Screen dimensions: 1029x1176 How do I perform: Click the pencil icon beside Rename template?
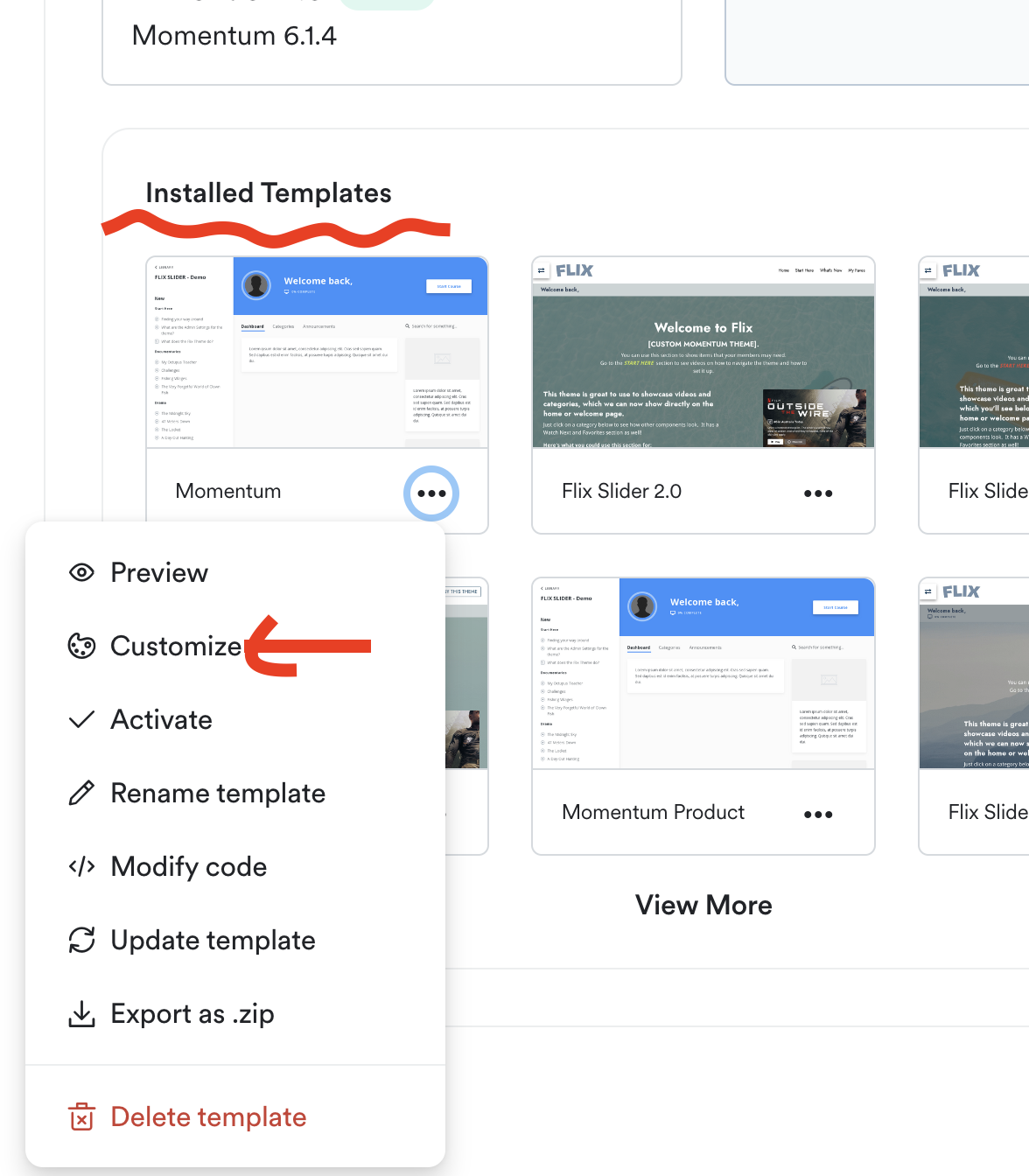(x=81, y=793)
